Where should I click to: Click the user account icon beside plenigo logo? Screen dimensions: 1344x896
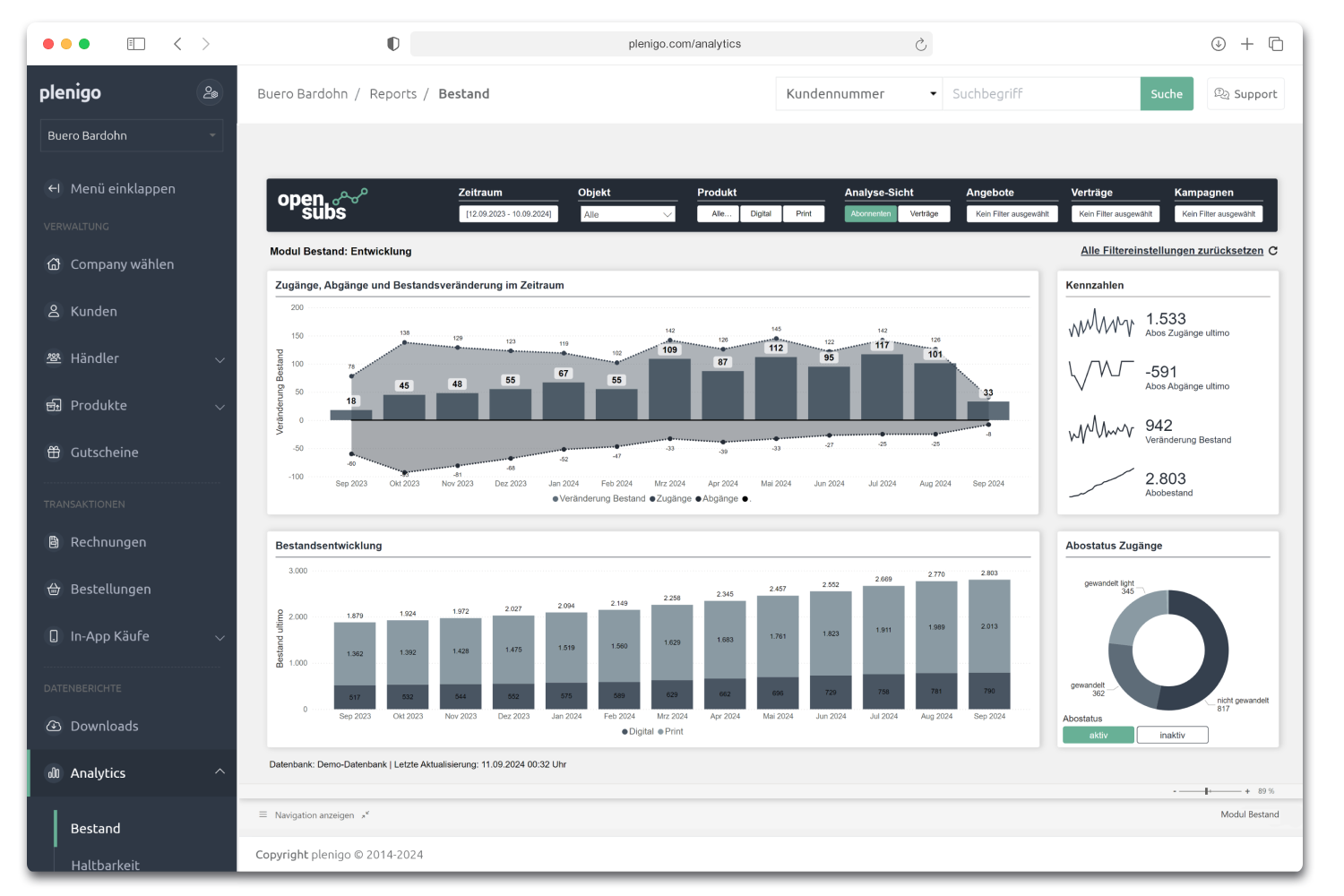[x=210, y=92]
